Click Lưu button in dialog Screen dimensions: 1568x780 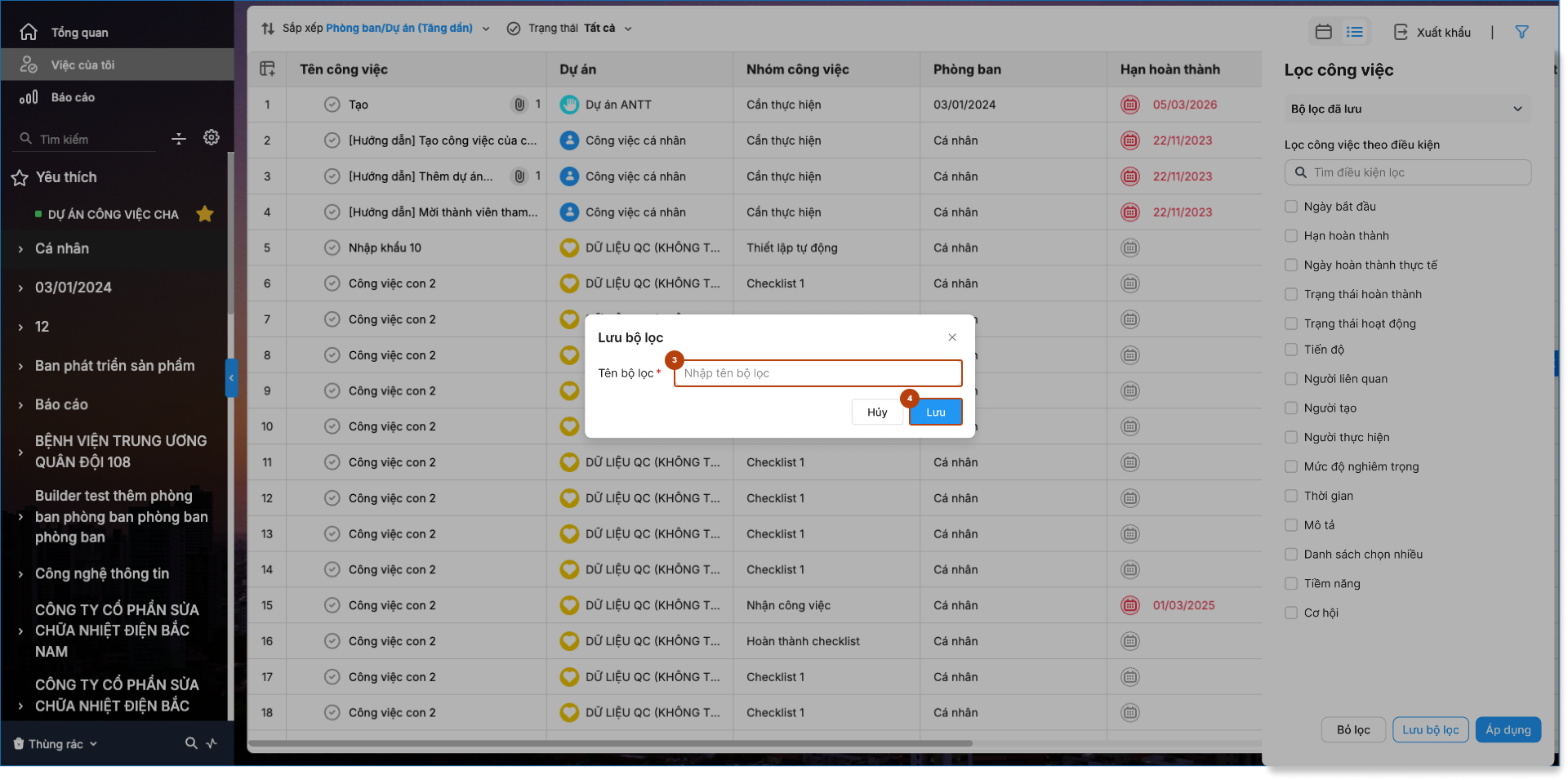coord(936,412)
